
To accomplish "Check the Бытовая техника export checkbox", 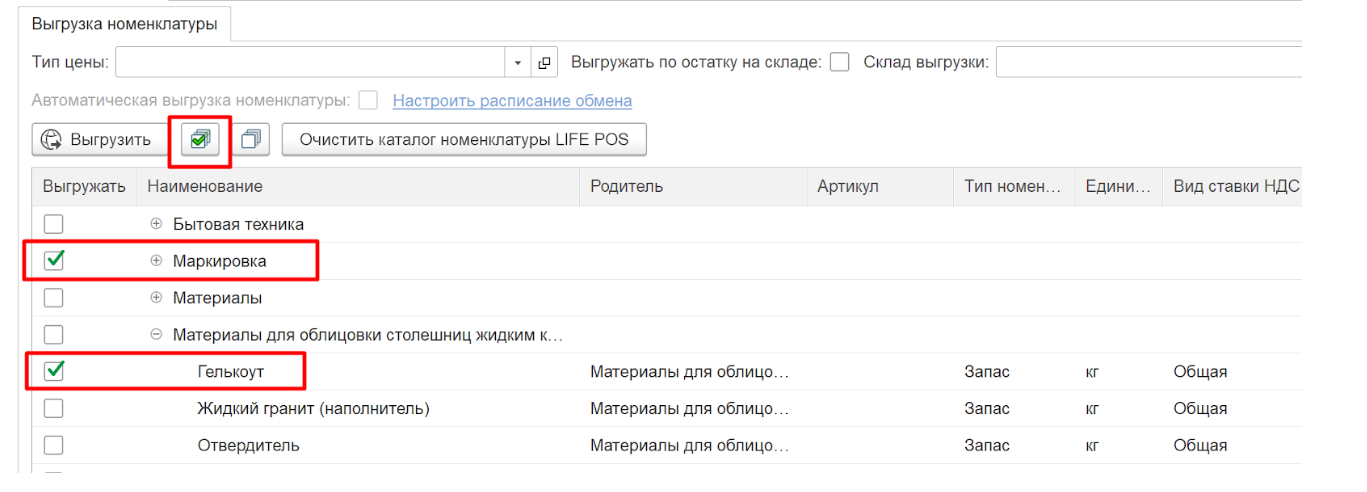I will pyautogui.click(x=54, y=224).
